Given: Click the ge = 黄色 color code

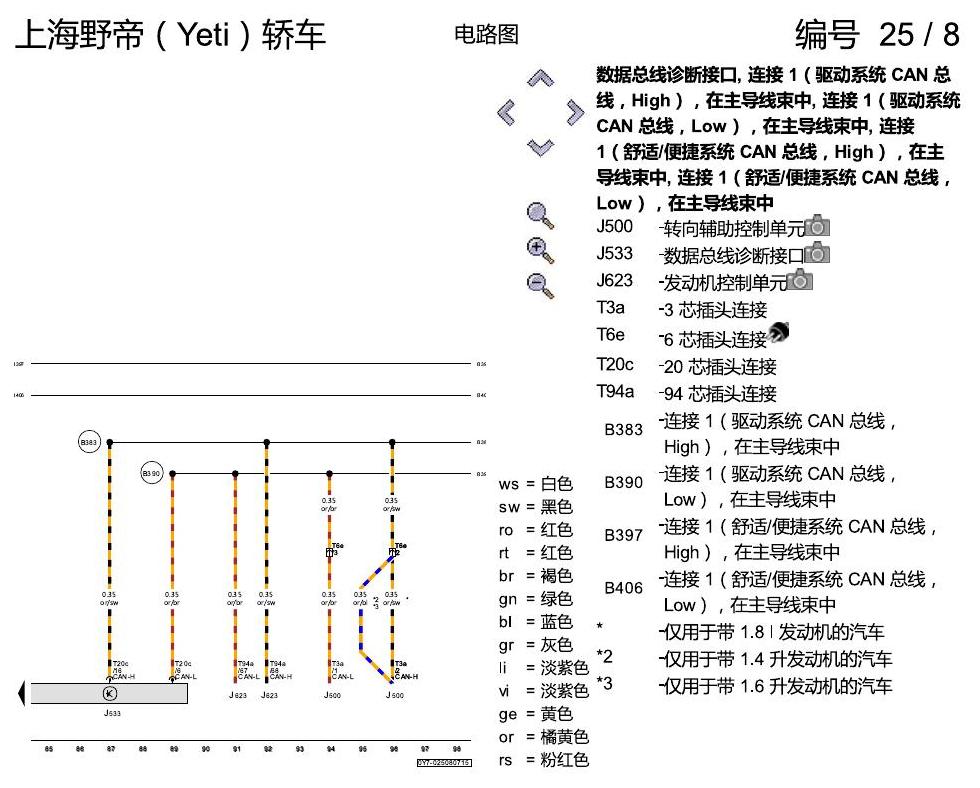Looking at the screenshot, I should (x=536, y=714).
